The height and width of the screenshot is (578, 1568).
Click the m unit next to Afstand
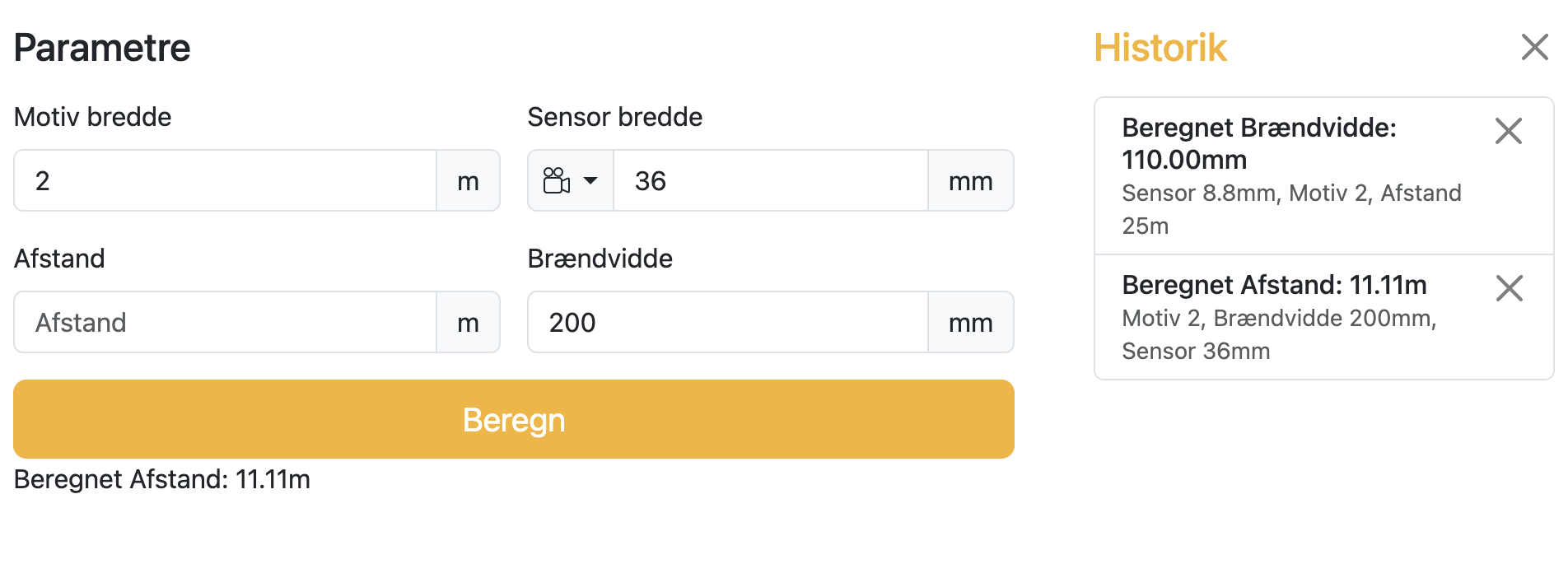point(468,322)
